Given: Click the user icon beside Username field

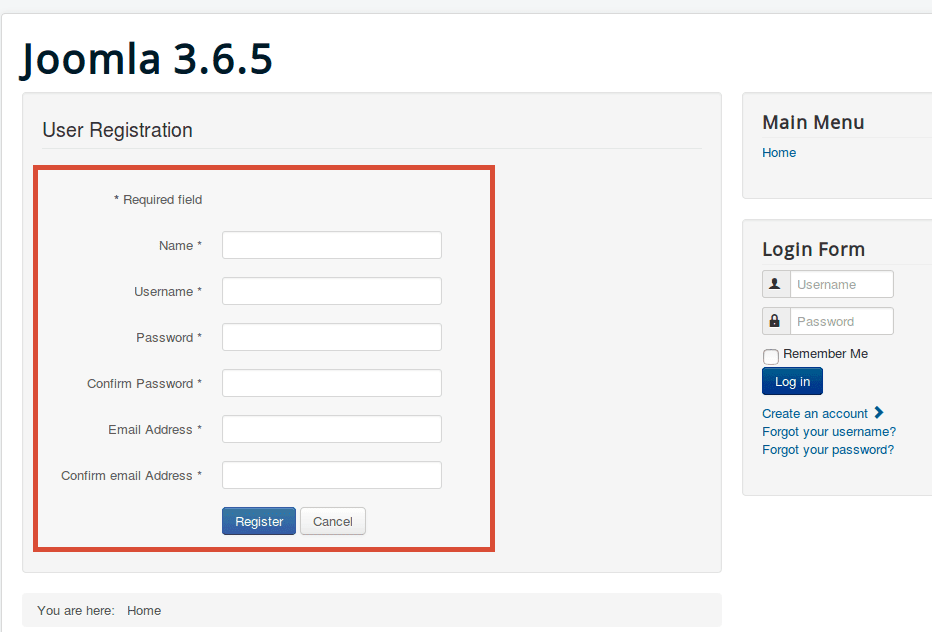Looking at the screenshot, I should click(776, 284).
